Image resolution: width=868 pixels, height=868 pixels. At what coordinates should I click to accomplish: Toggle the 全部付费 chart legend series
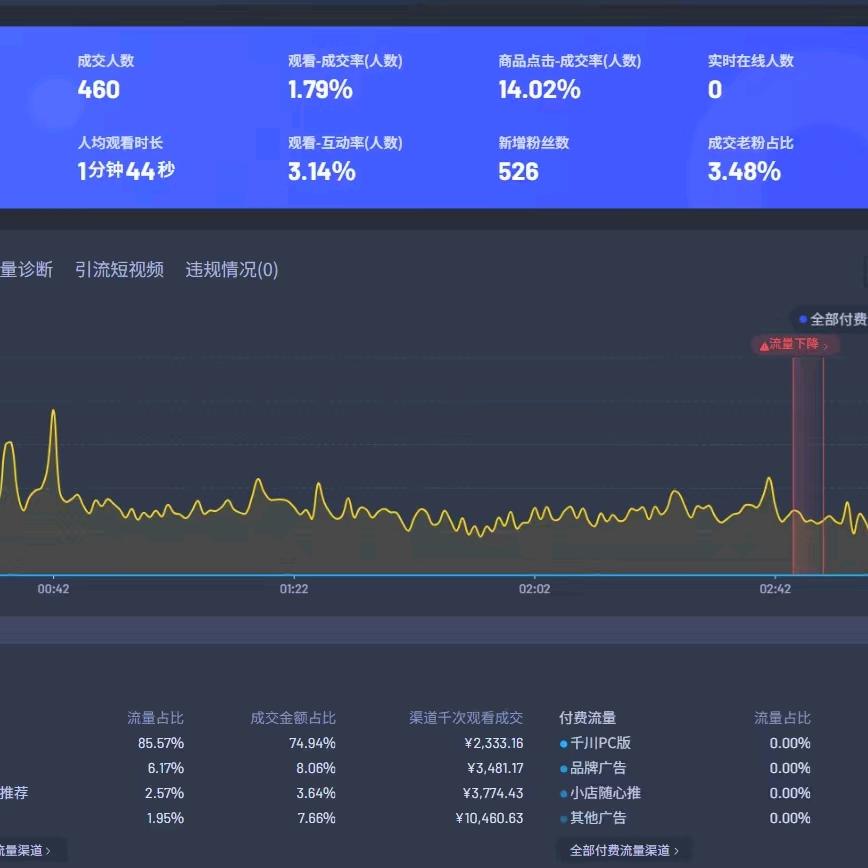[830, 320]
